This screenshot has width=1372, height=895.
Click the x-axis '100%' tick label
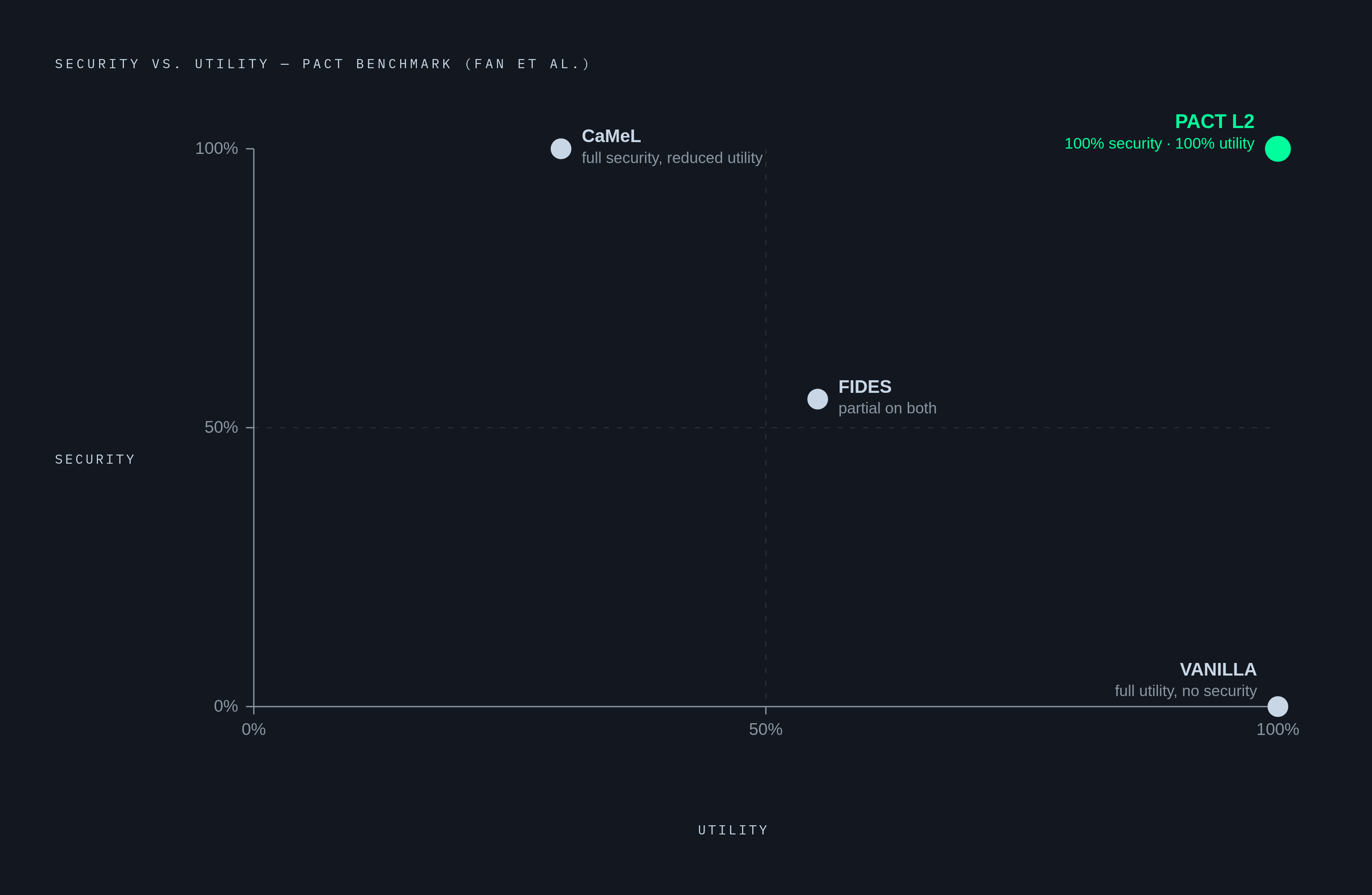coord(1277,730)
